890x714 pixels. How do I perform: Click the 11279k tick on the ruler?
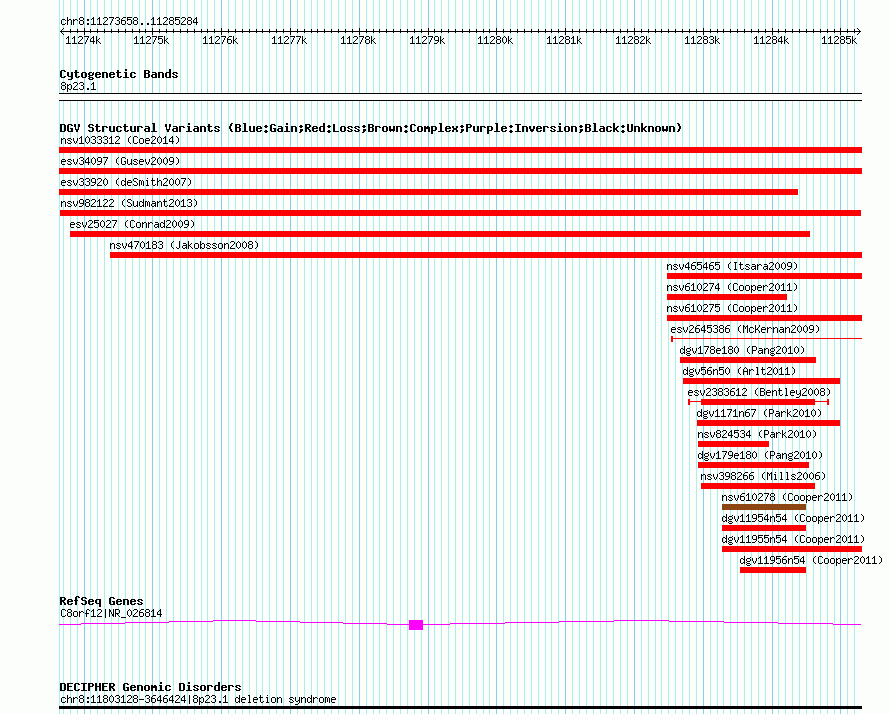(x=427, y=40)
